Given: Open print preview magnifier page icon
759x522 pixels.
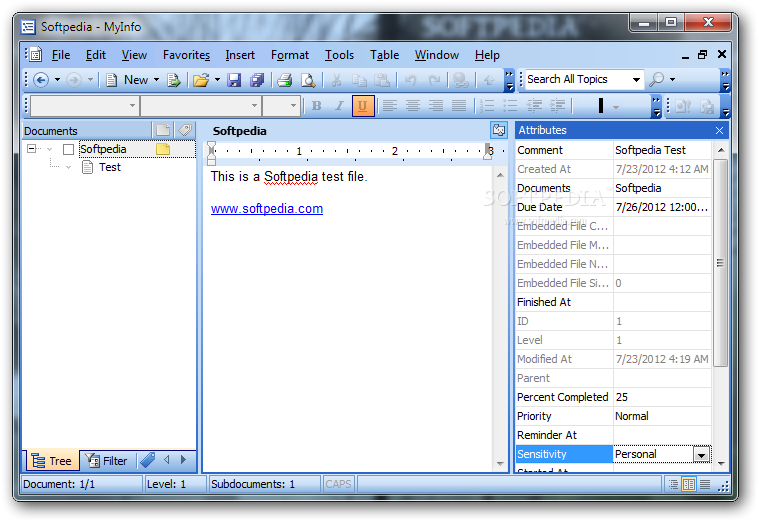Looking at the screenshot, I should point(308,80).
